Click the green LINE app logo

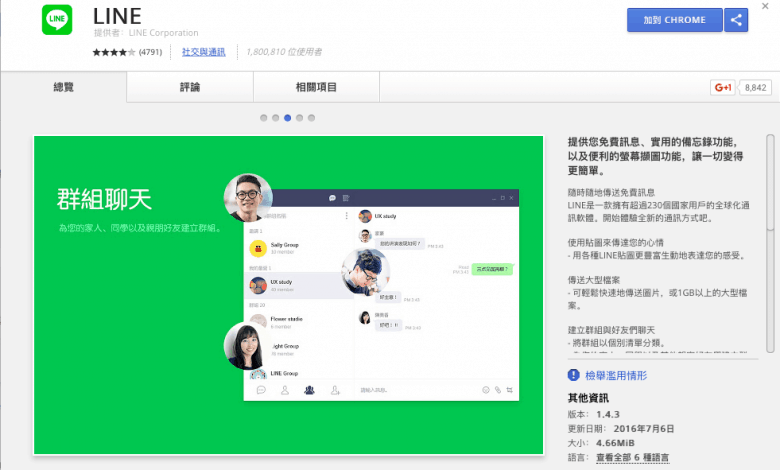(x=57, y=19)
